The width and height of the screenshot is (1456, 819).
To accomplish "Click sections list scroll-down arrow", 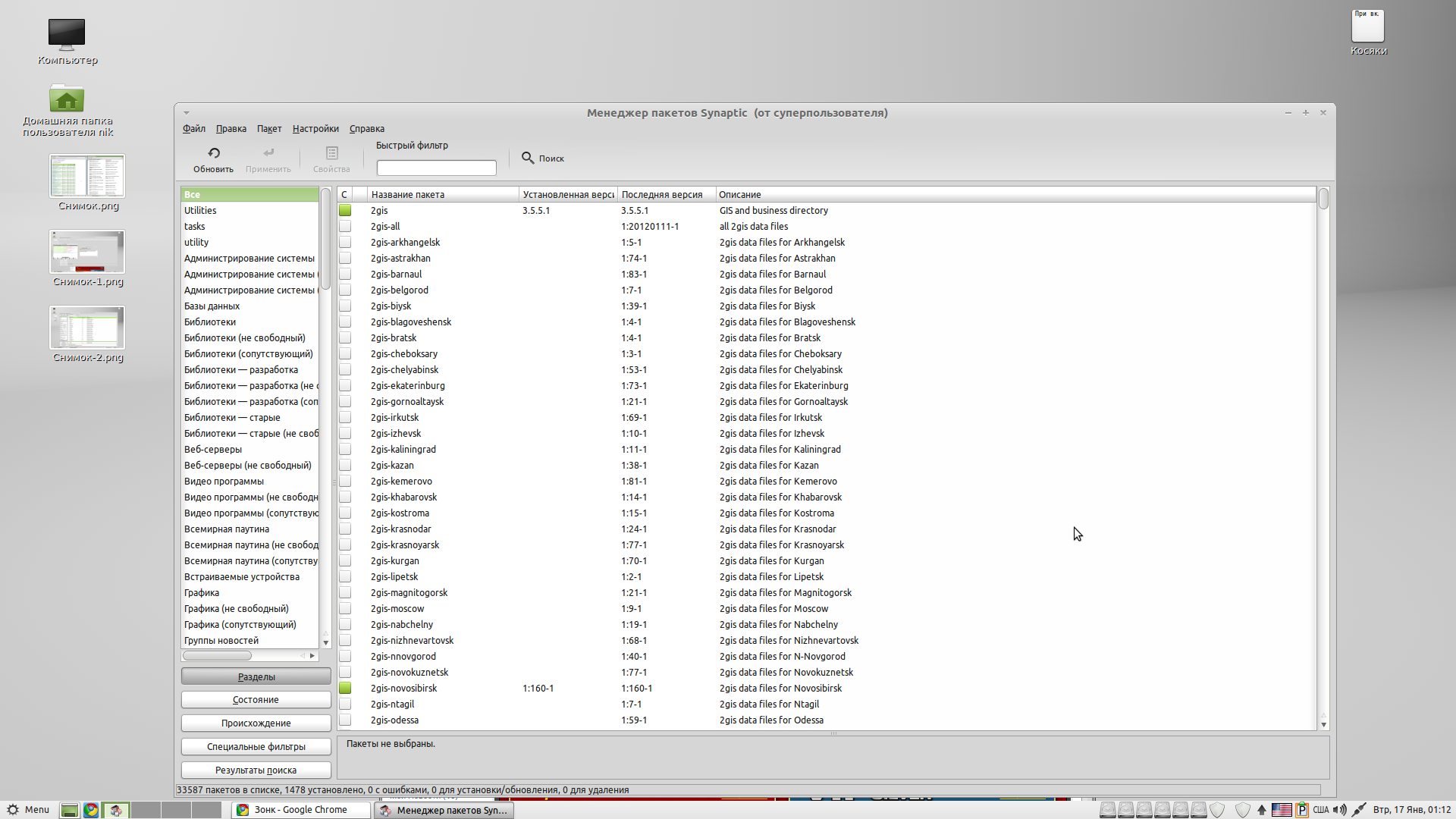I will pyautogui.click(x=326, y=642).
